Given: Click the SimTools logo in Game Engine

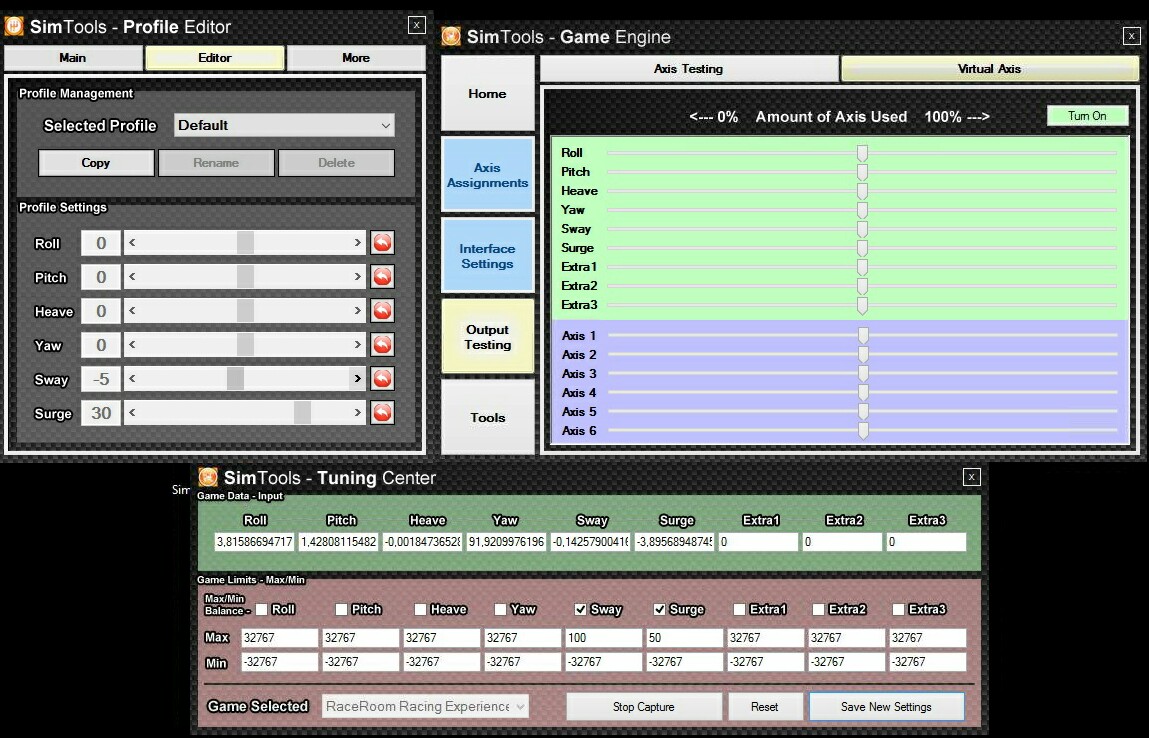Looking at the screenshot, I should tap(451, 36).
